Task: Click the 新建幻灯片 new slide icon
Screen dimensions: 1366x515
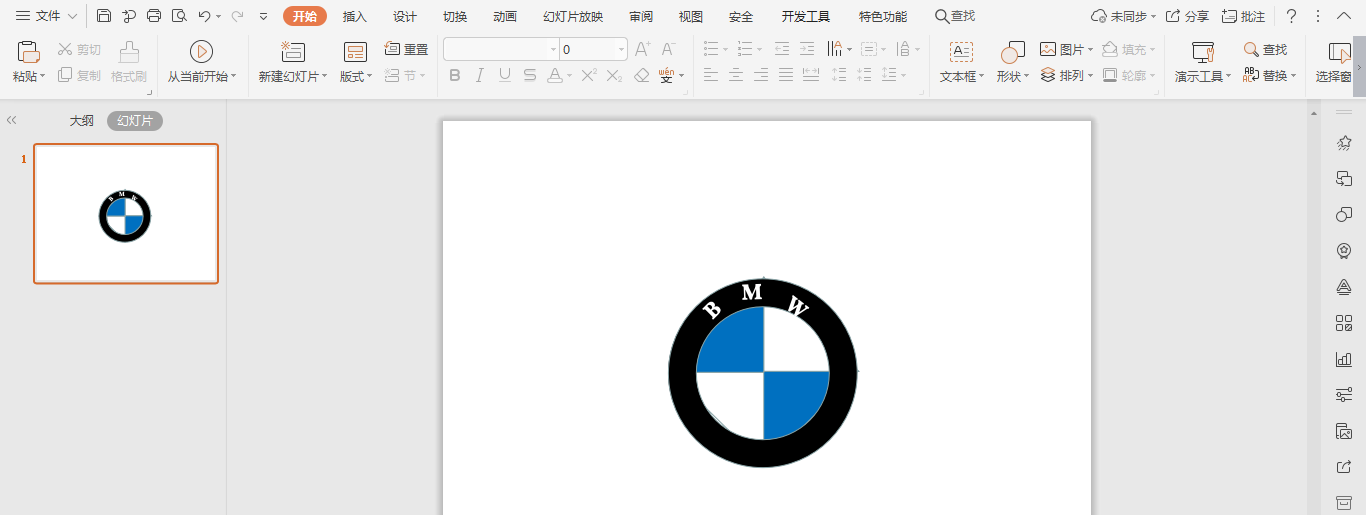Action: pyautogui.click(x=293, y=52)
